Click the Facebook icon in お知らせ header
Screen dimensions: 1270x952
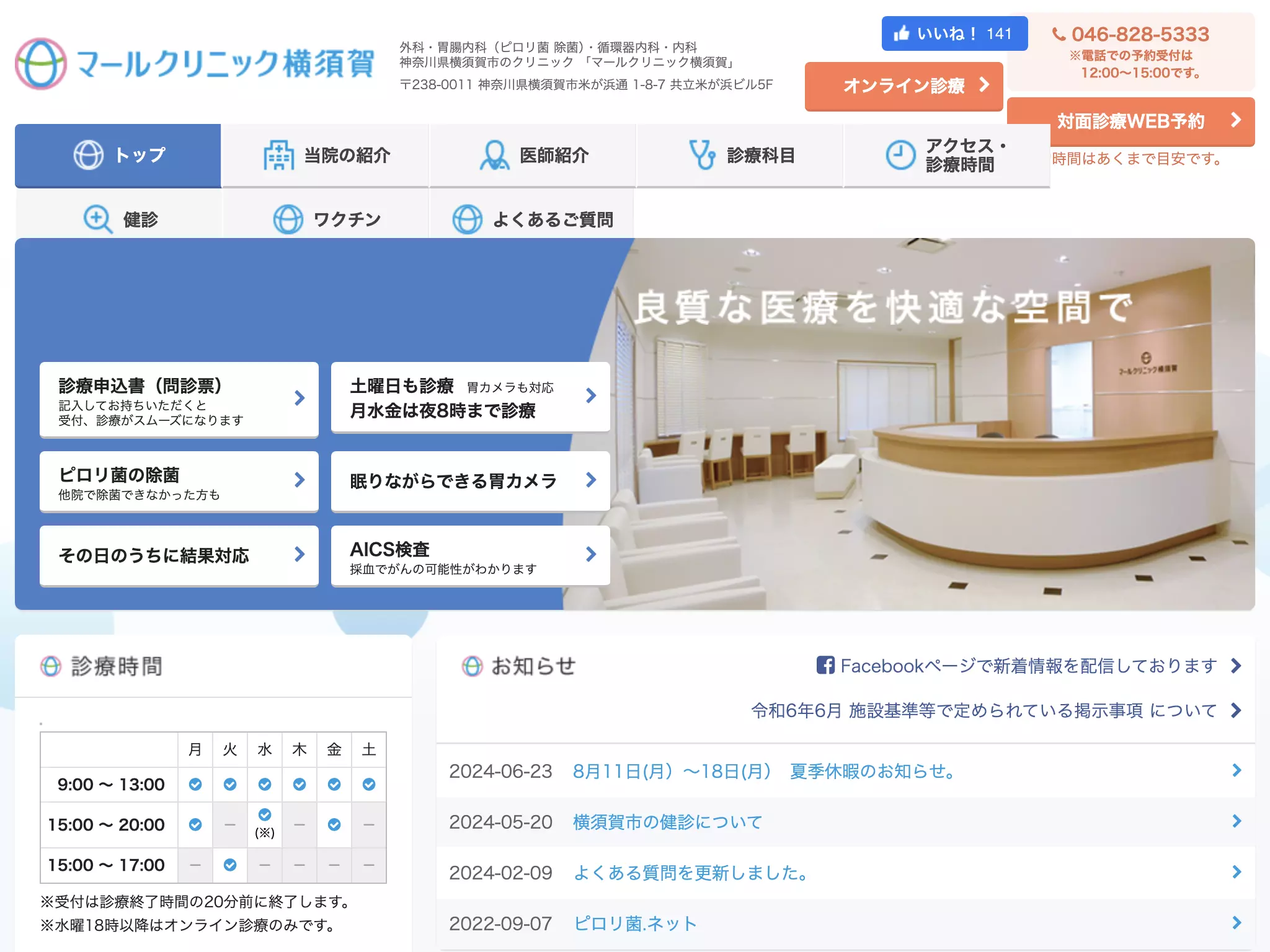pos(825,666)
